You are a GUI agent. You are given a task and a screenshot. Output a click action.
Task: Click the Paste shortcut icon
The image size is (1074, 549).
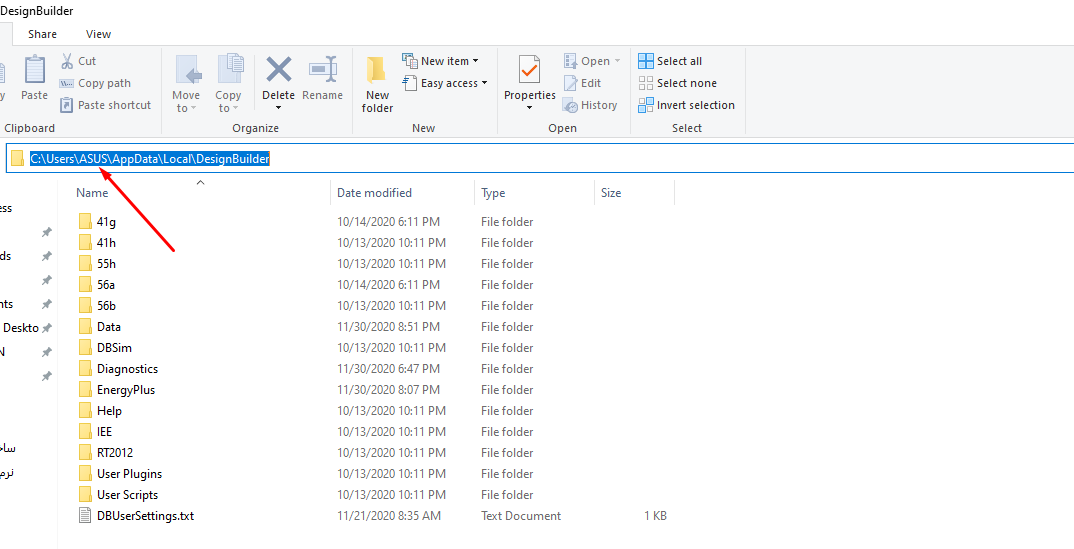pos(66,105)
